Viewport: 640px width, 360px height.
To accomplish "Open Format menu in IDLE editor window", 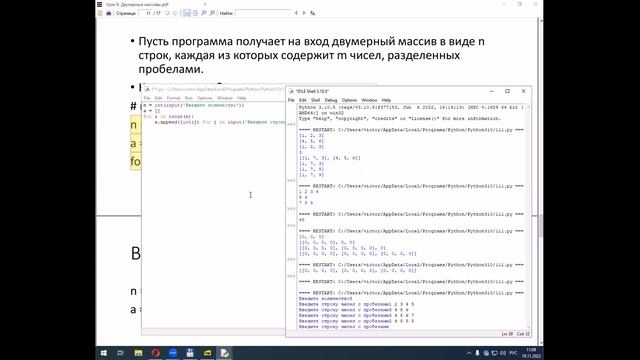I will click(x=173, y=98).
